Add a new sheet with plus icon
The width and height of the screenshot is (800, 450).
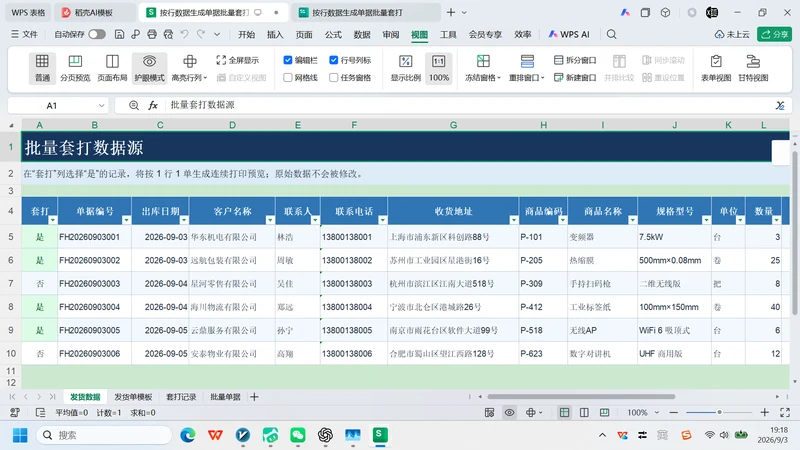pos(254,396)
